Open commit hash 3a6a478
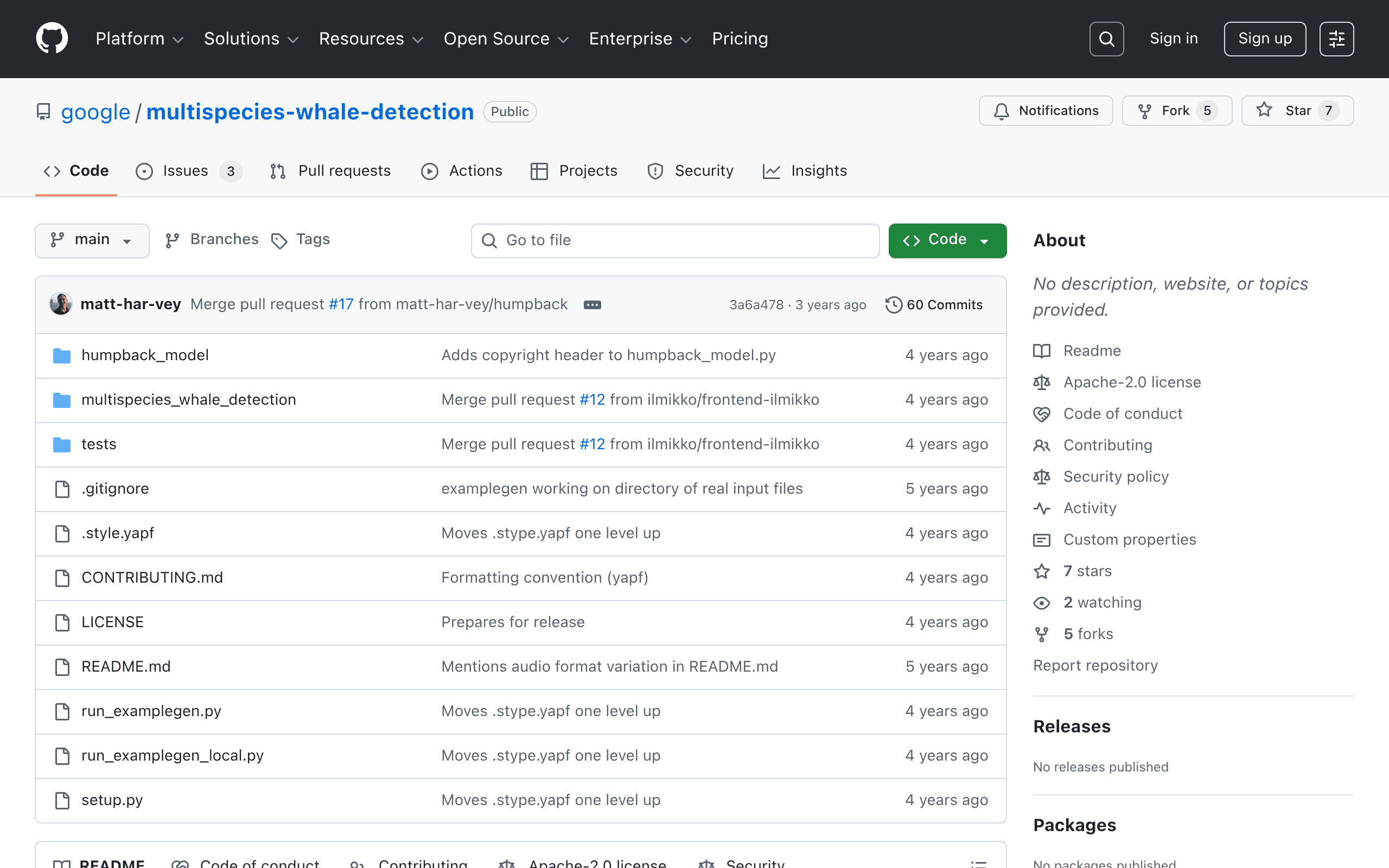Image resolution: width=1389 pixels, height=868 pixels. pyautogui.click(x=756, y=305)
